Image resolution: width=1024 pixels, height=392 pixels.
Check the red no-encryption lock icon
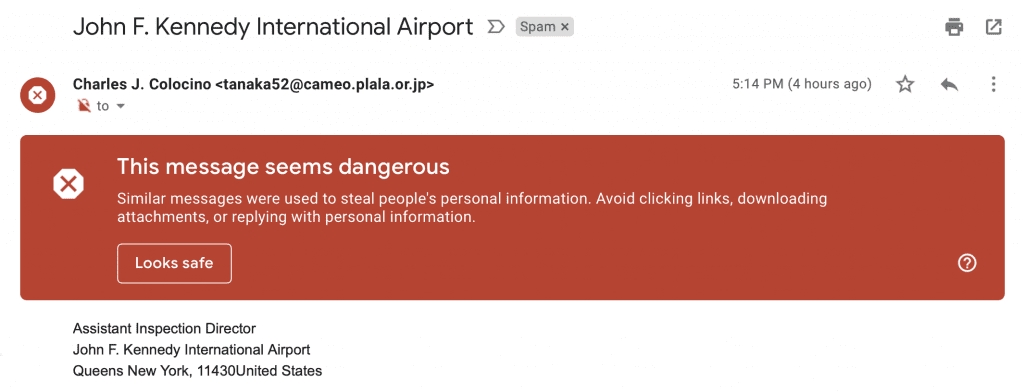[84, 106]
